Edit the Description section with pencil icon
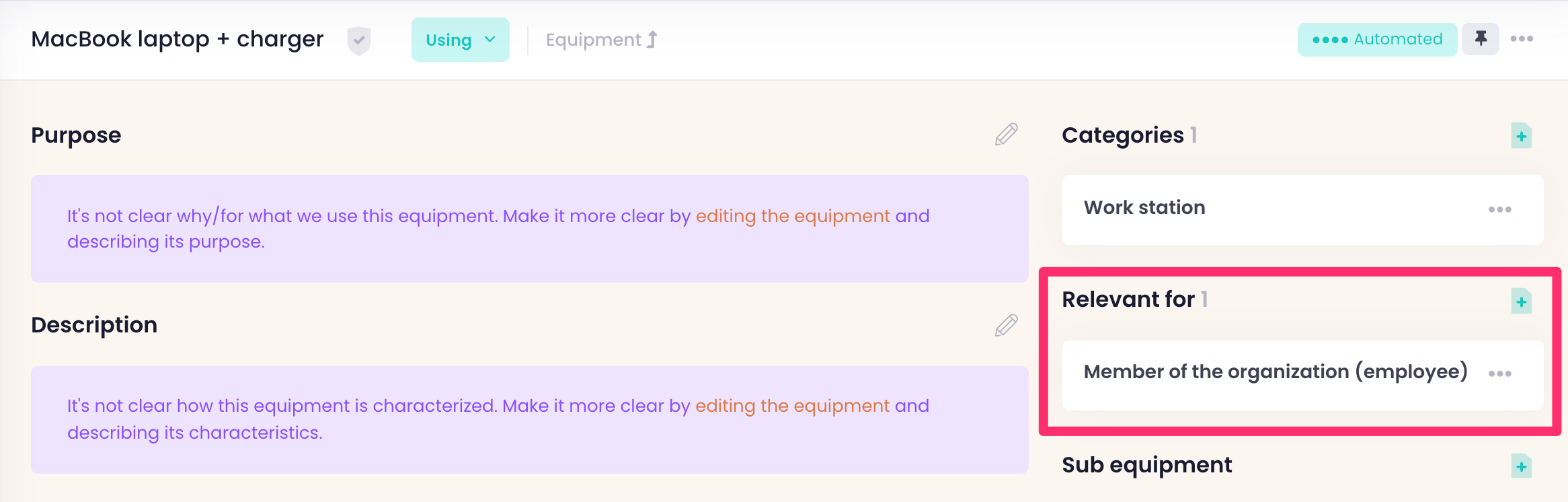Screen dimensions: 1568x502 pos(1006,325)
